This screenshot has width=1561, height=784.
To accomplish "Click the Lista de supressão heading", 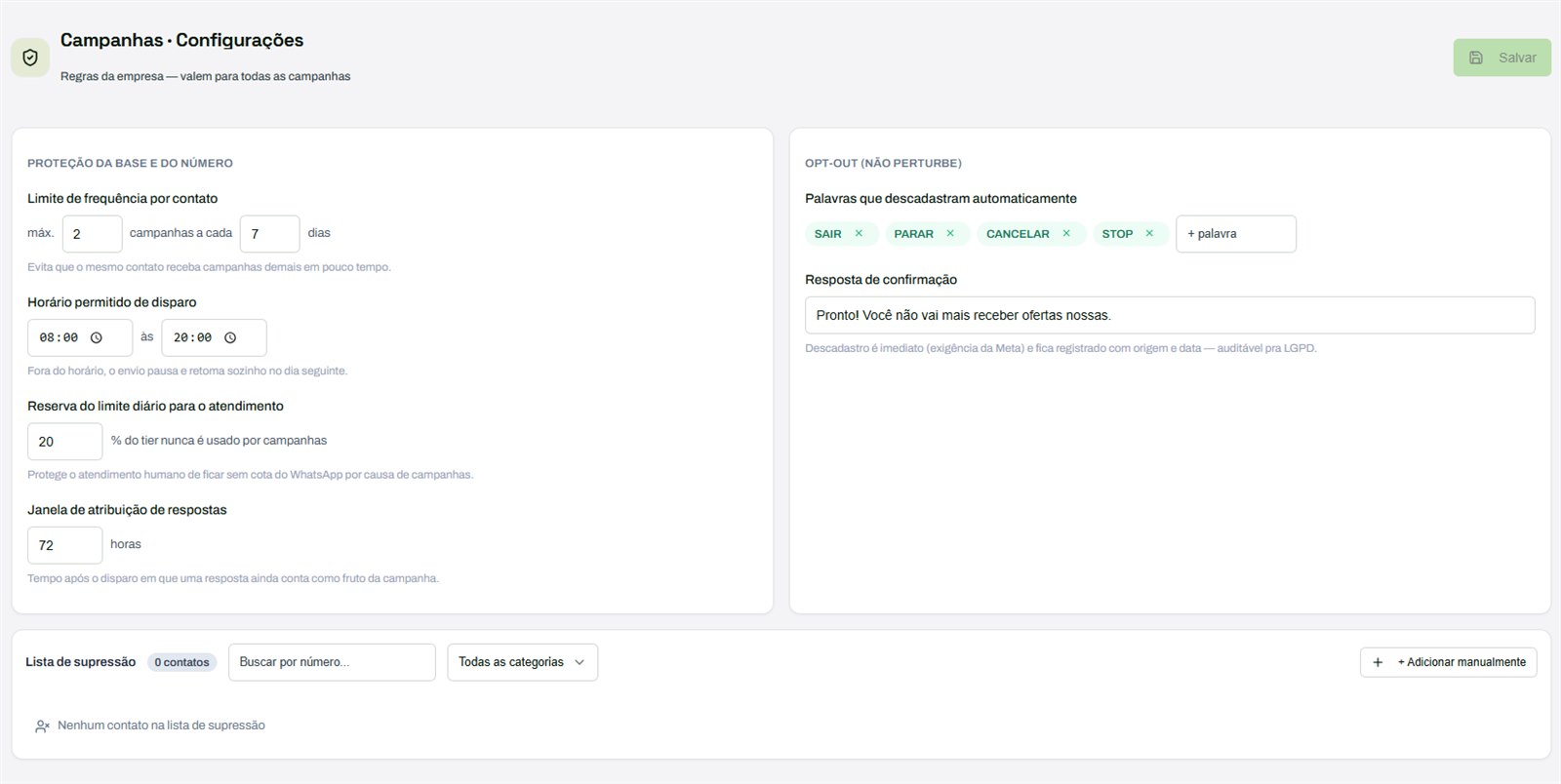I will [x=81, y=662].
